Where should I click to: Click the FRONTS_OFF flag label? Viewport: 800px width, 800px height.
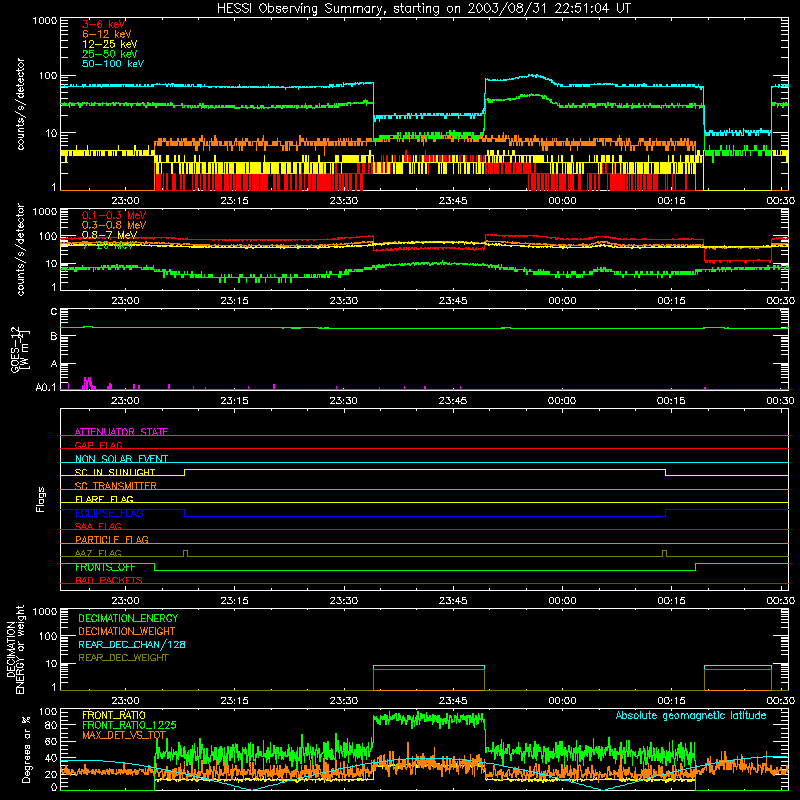coord(105,567)
